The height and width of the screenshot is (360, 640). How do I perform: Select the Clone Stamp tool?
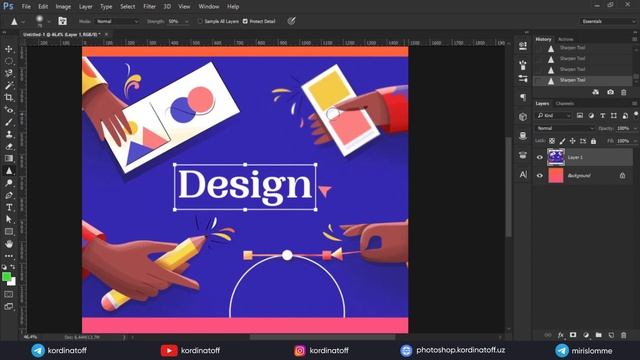coord(9,134)
